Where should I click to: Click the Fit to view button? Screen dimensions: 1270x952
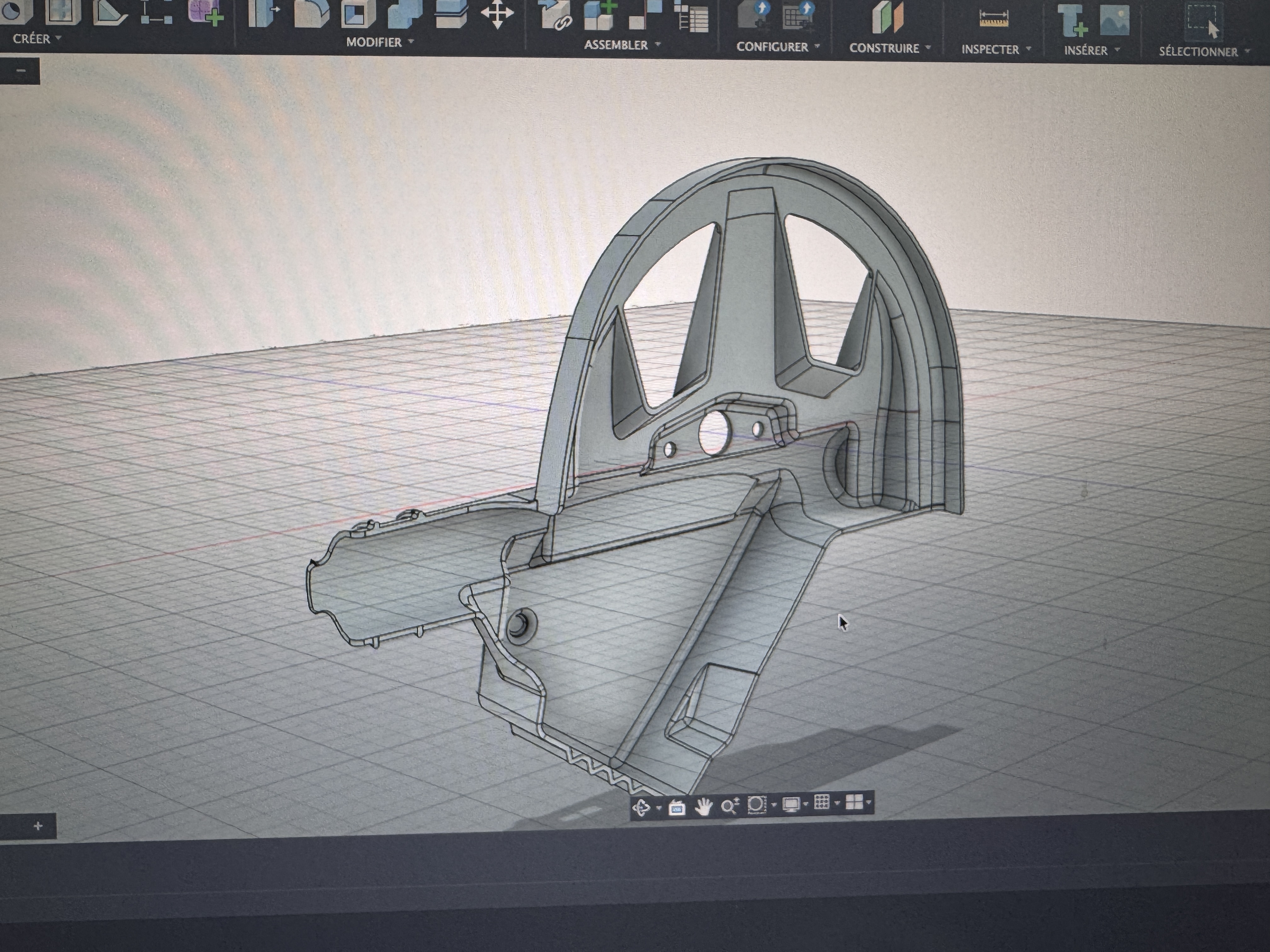pyautogui.click(x=757, y=803)
